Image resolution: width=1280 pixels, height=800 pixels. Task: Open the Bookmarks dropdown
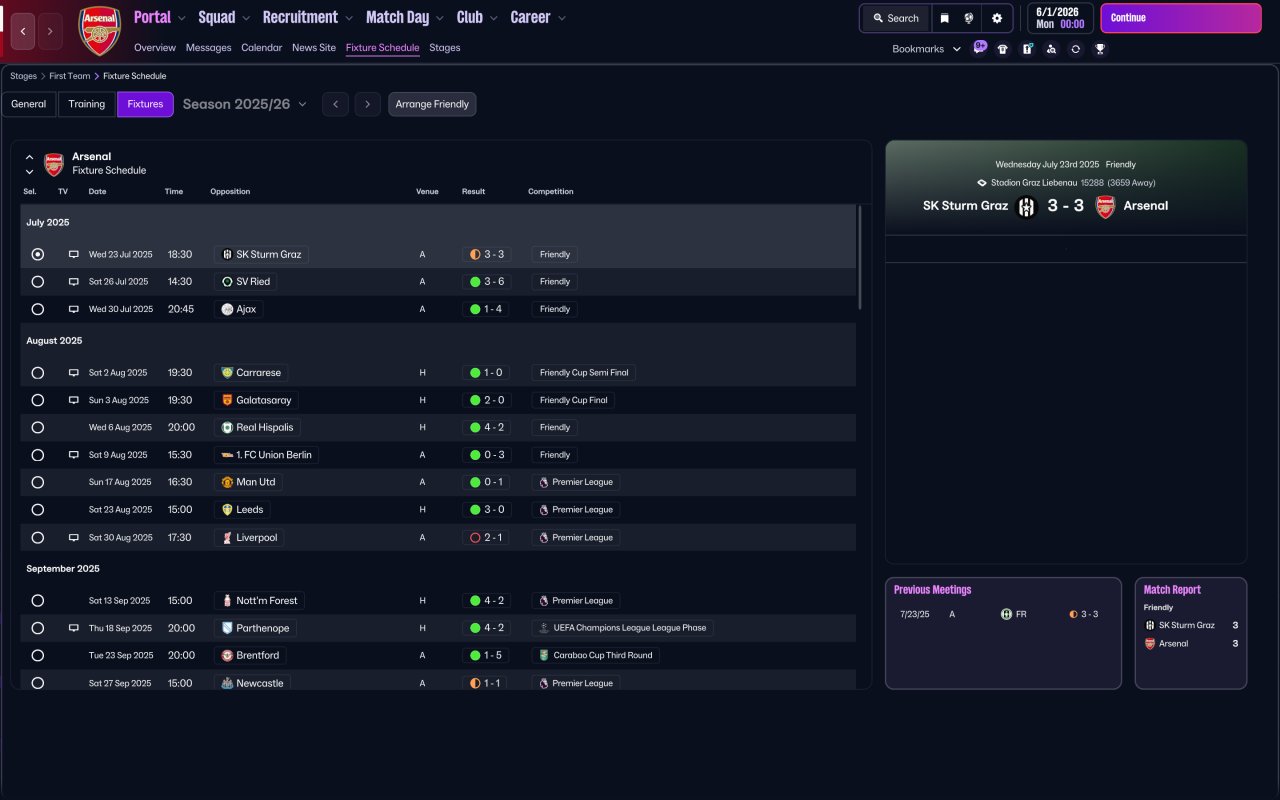point(927,49)
